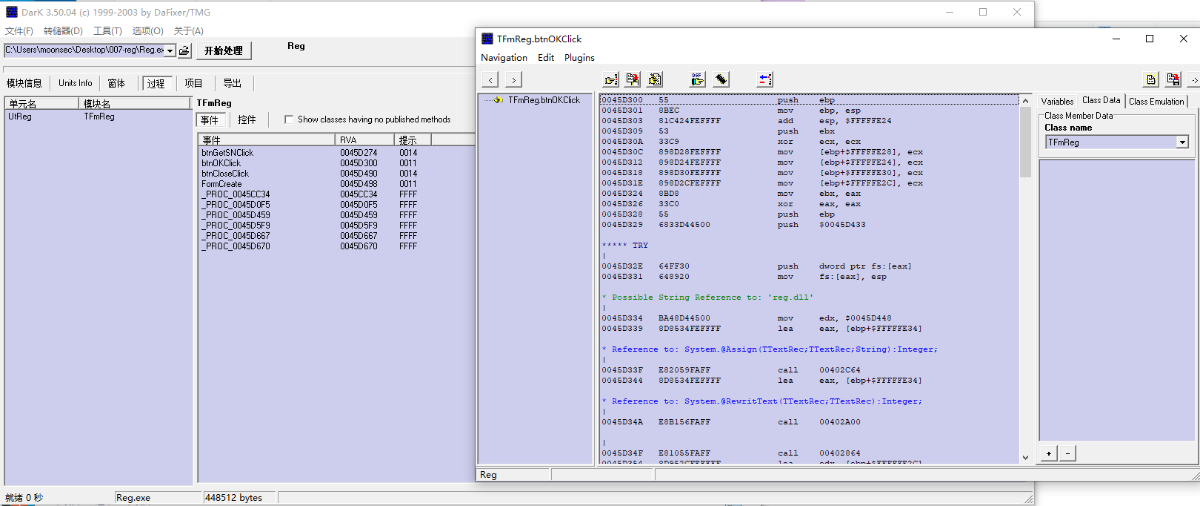Open the Units Info tab

click(75, 83)
